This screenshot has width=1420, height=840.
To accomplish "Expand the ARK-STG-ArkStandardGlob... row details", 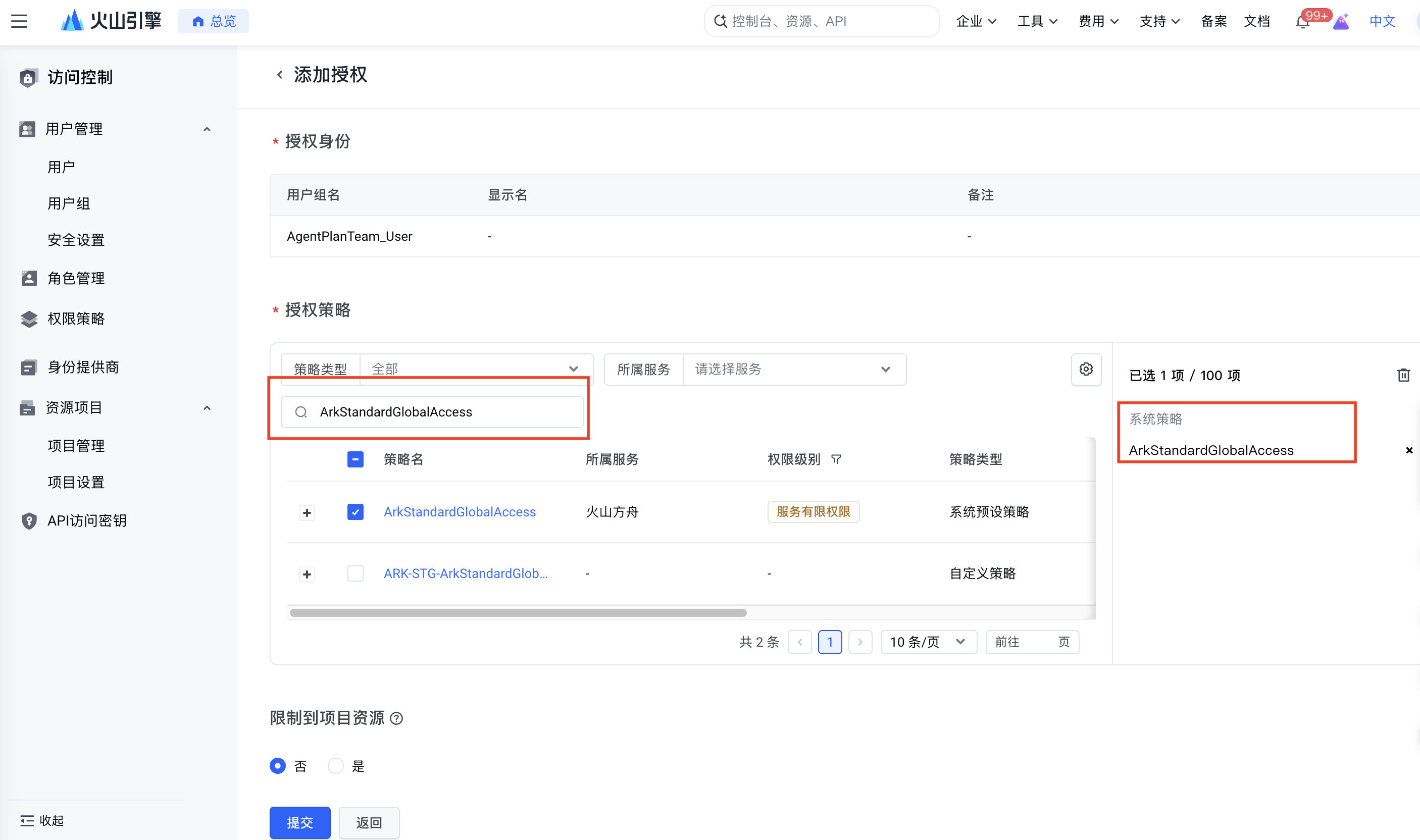I will [307, 574].
